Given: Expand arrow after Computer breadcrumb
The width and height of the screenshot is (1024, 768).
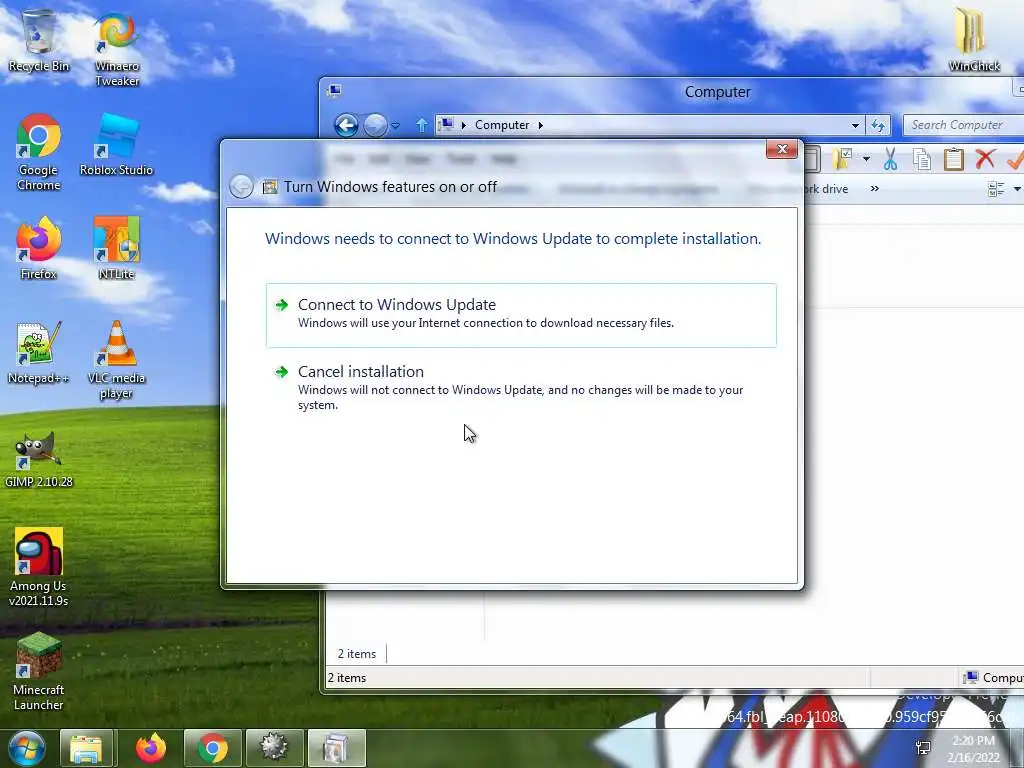Looking at the screenshot, I should coord(541,125).
